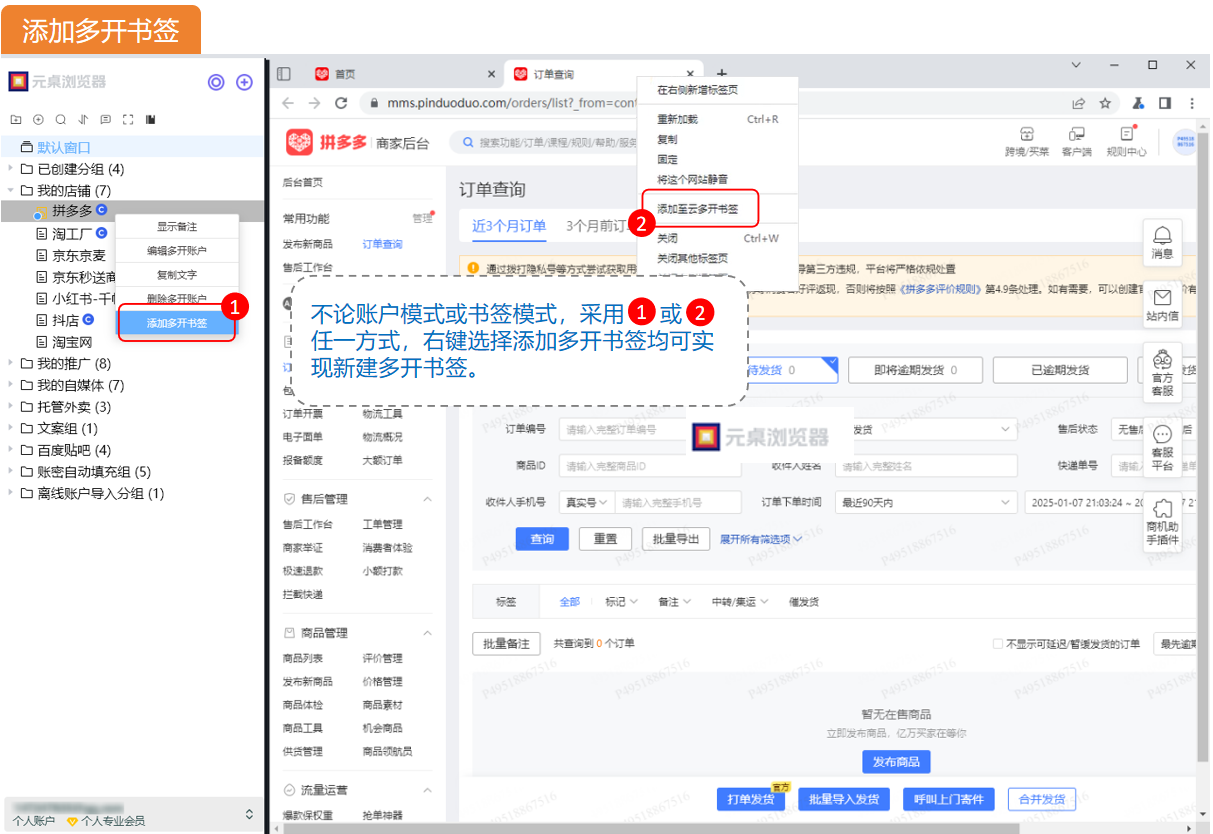Click the 打单发货 button
The height and width of the screenshot is (834, 1213).
pyautogui.click(x=751, y=799)
